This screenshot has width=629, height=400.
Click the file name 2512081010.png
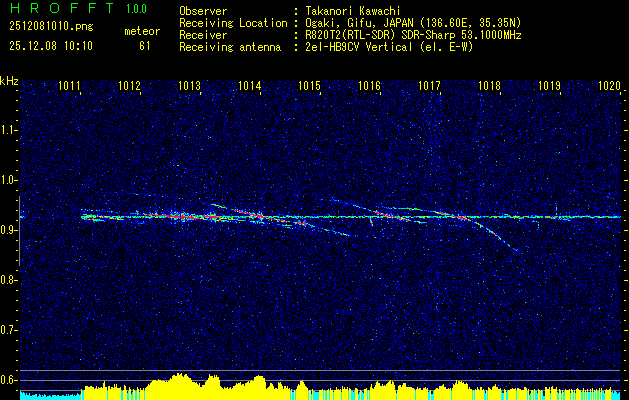click(x=51, y=26)
